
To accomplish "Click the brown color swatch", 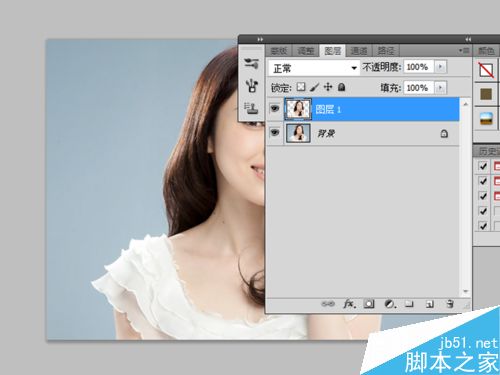I will point(486,94).
